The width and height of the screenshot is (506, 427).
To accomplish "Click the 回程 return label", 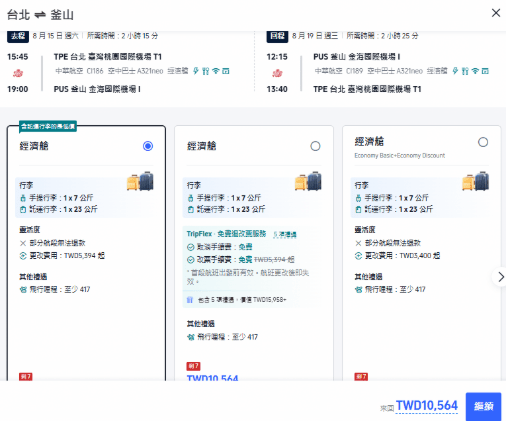I will tap(277, 36).
